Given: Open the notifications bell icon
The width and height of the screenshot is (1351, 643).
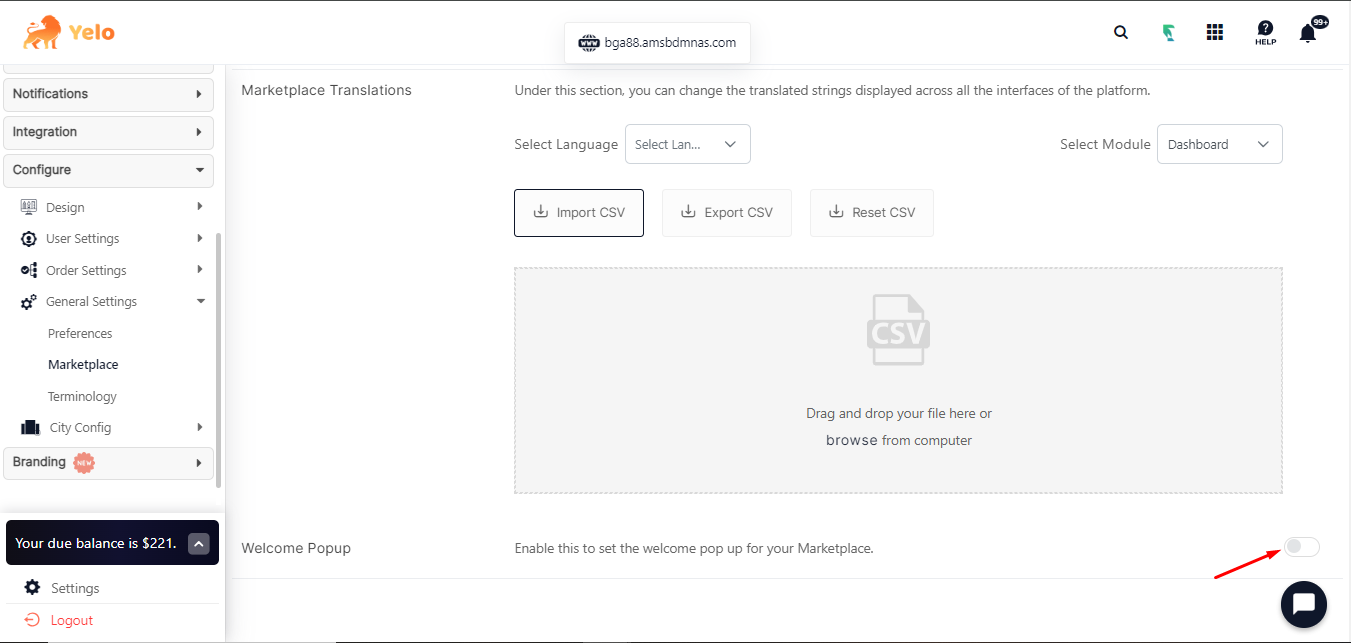Looking at the screenshot, I should pos(1308,33).
